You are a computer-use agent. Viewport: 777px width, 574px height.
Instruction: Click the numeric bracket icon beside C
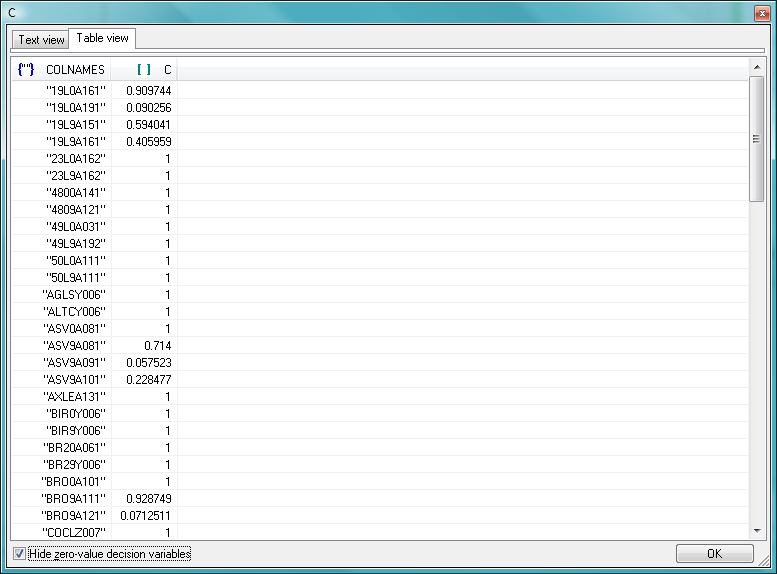tap(143, 70)
